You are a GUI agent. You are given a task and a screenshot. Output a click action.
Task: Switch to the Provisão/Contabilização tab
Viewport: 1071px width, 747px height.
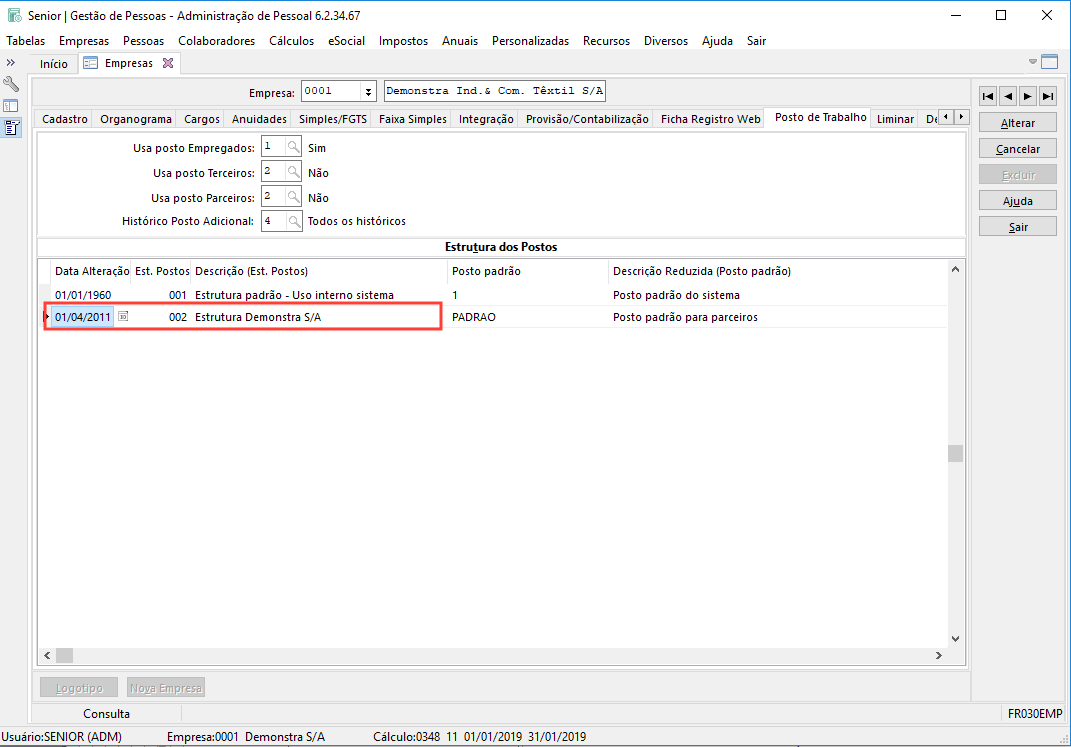[587, 119]
